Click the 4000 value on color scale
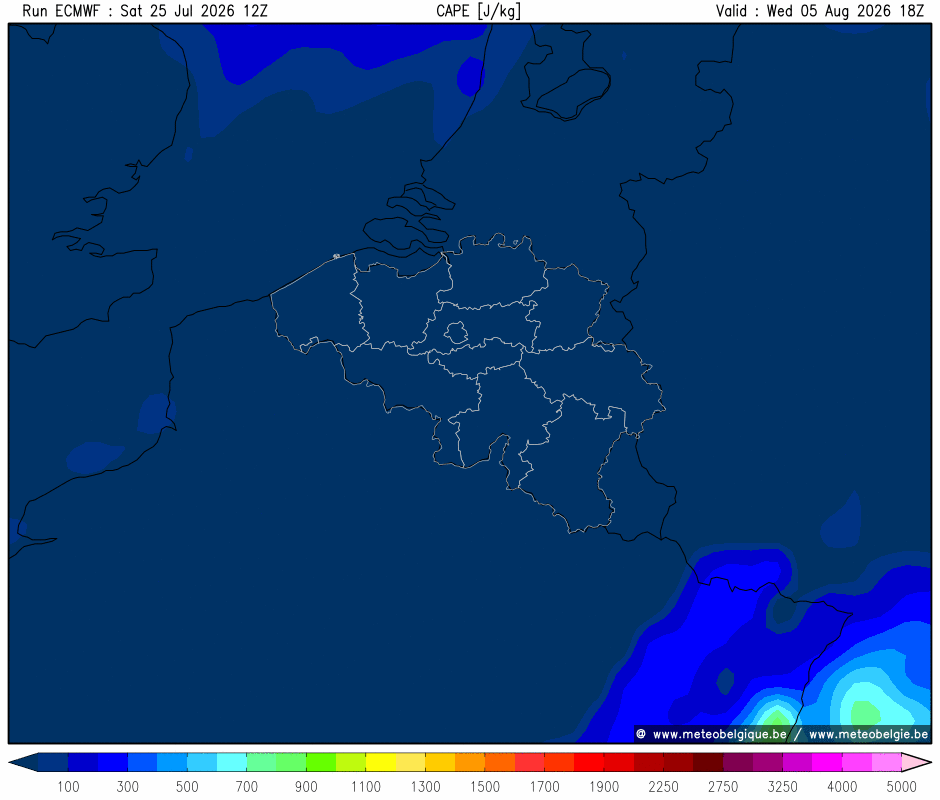Image resolution: width=940 pixels, height=800 pixels. (x=842, y=786)
